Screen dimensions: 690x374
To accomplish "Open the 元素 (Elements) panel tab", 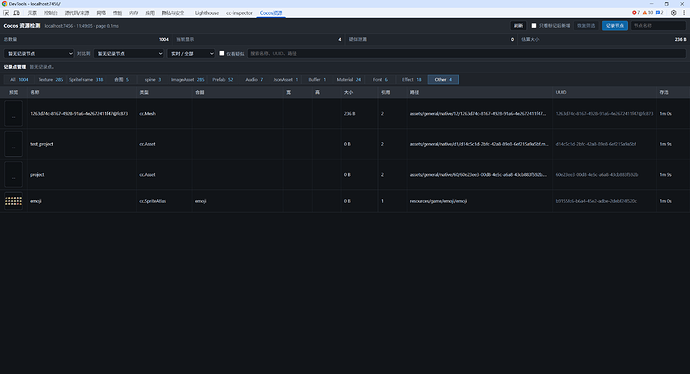I will 32,13.
